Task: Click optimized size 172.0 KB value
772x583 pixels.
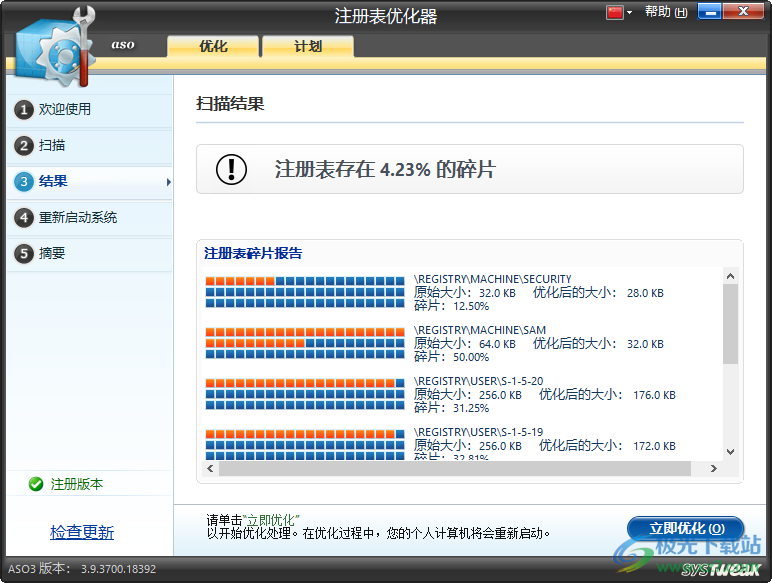Action: 654,446
